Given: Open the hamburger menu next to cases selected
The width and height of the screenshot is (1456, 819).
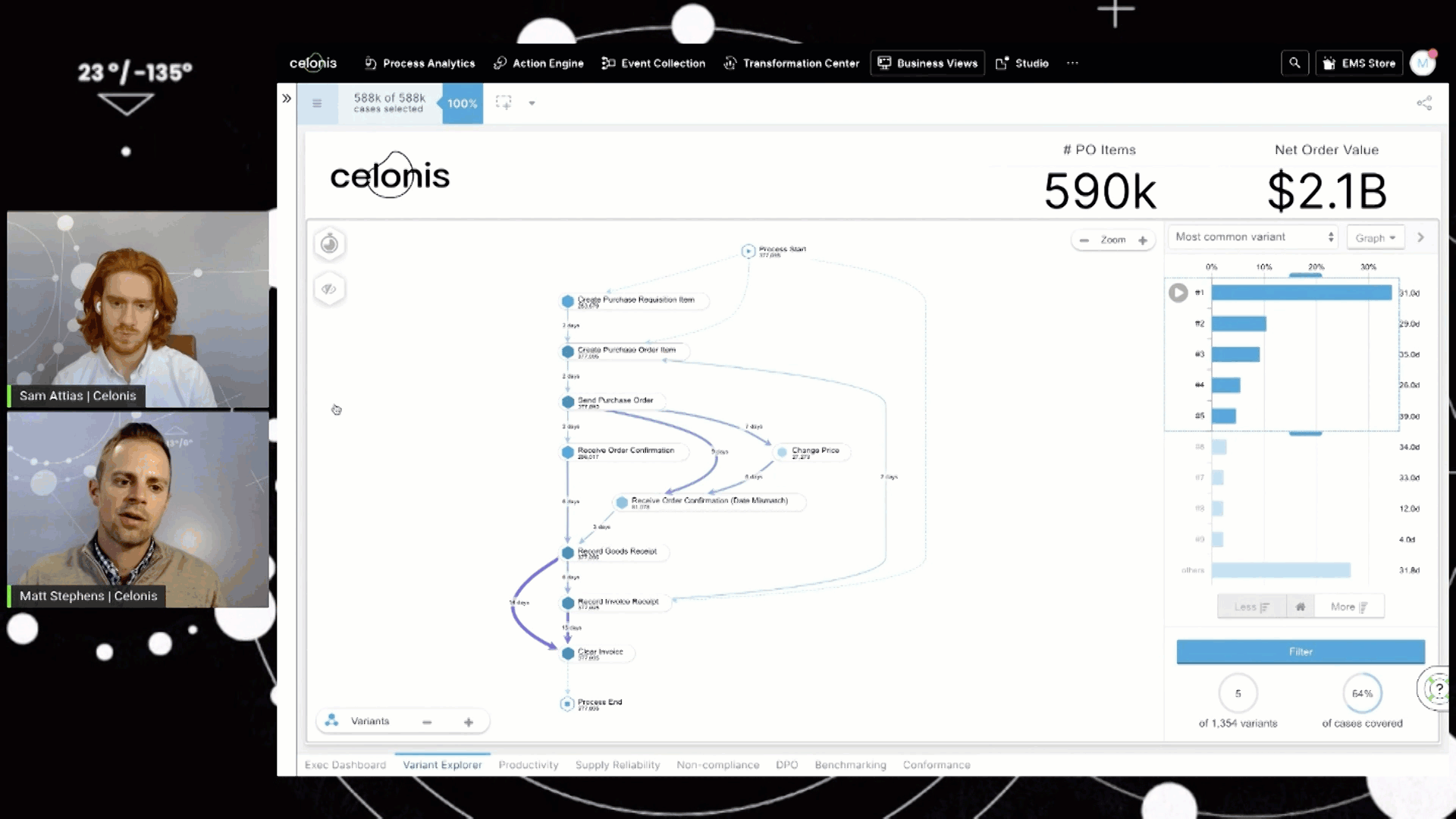Looking at the screenshot, I should pos(317,103).
